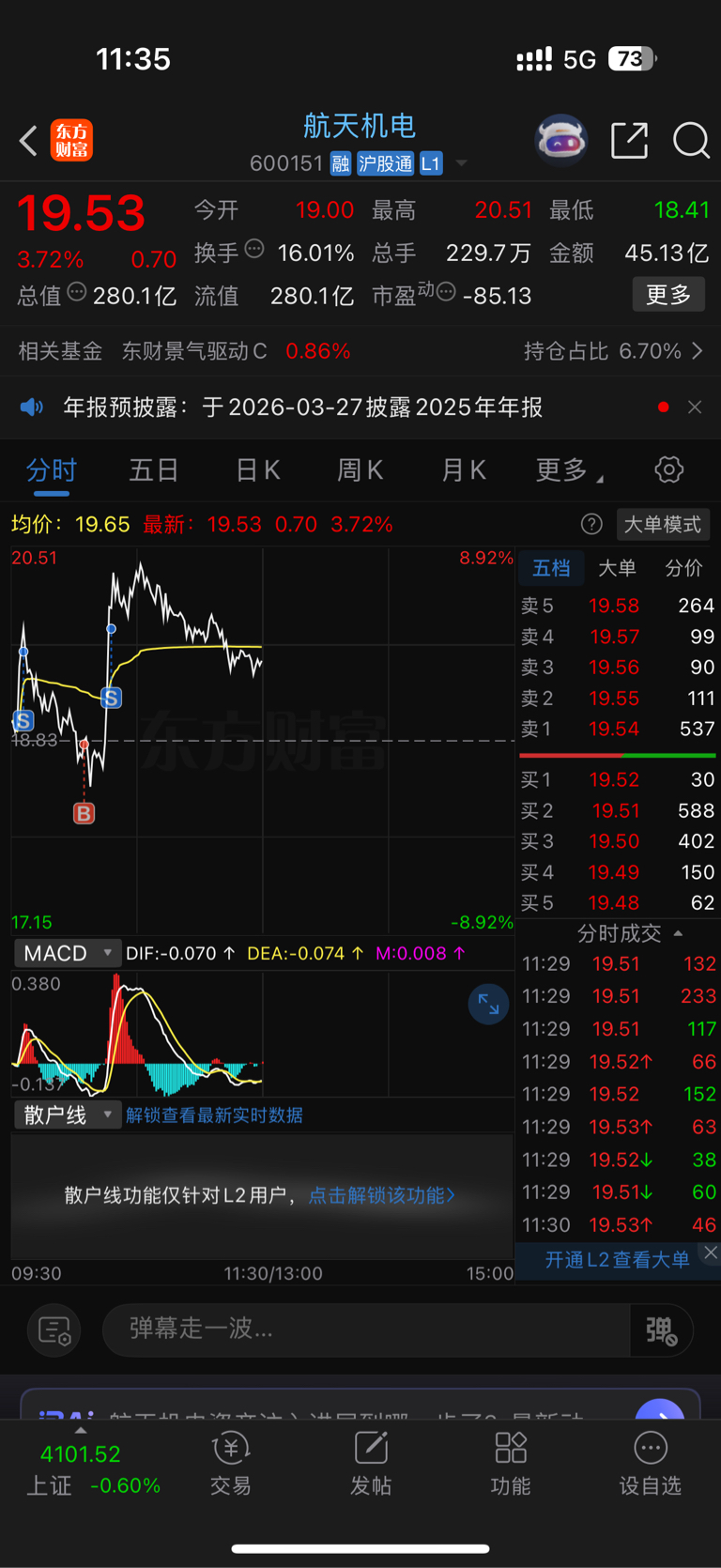721x1568 pixels.
Task: Select the 大单 tab
Action: (617, 567)
